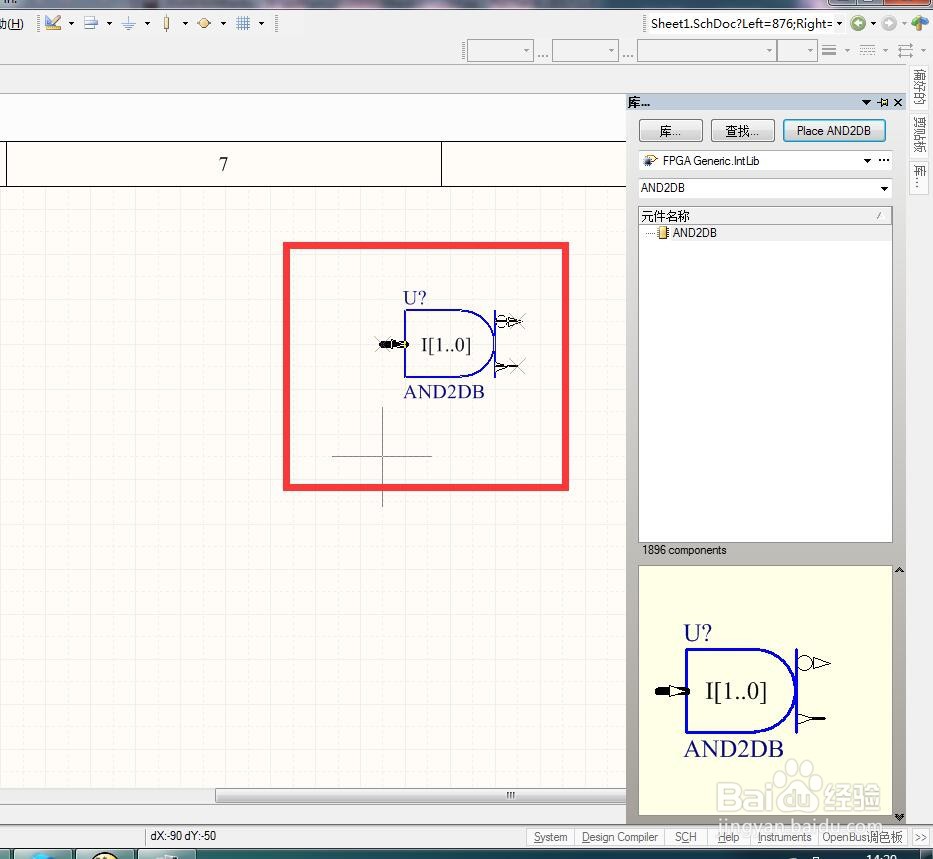This screenshot has width=933, height=859.
Task: Click the power ground symbol icon
Action: pyautogui.click(x=129, y=23)
